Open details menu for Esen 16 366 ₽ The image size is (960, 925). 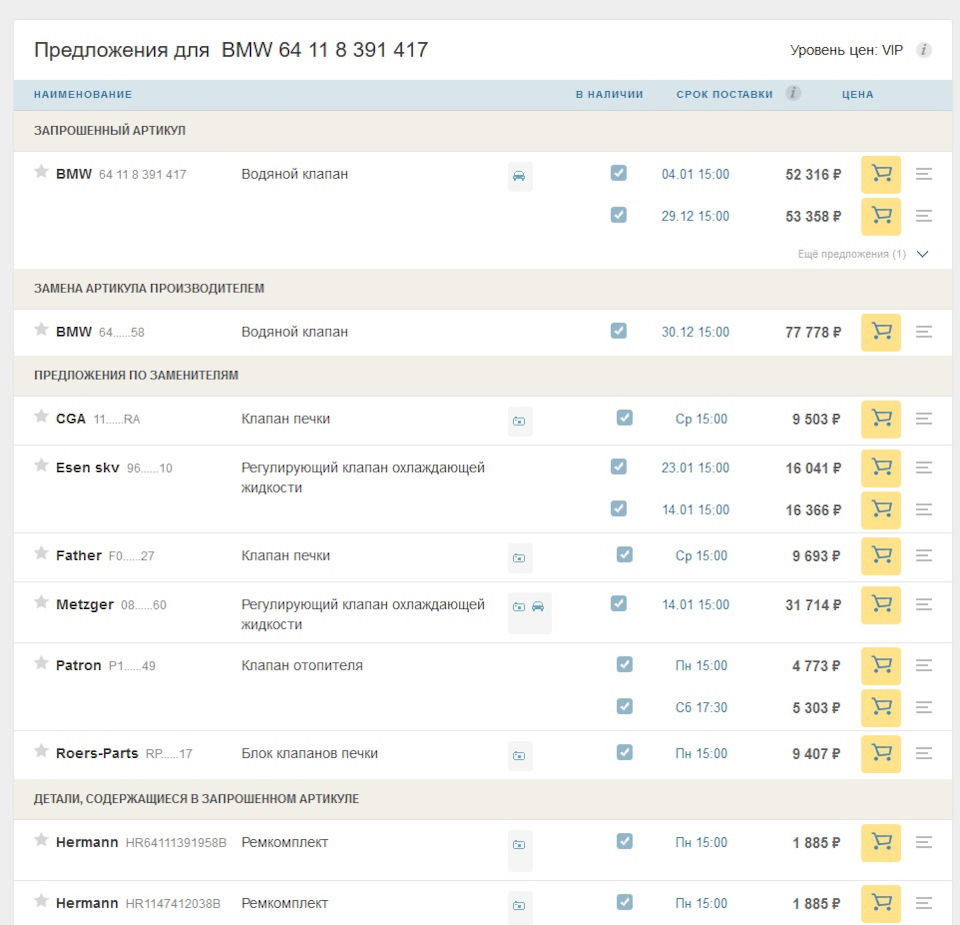(x=924, y=510)
